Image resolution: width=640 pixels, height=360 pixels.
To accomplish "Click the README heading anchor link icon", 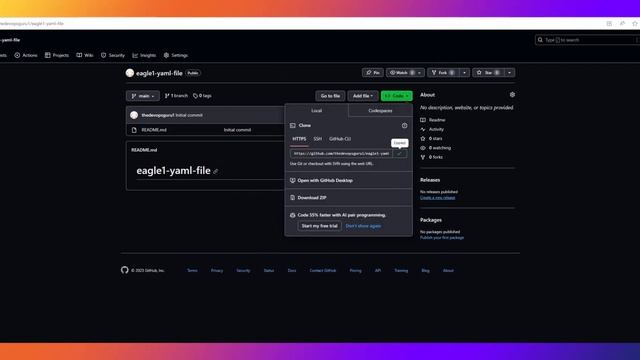I will point(216,171).
